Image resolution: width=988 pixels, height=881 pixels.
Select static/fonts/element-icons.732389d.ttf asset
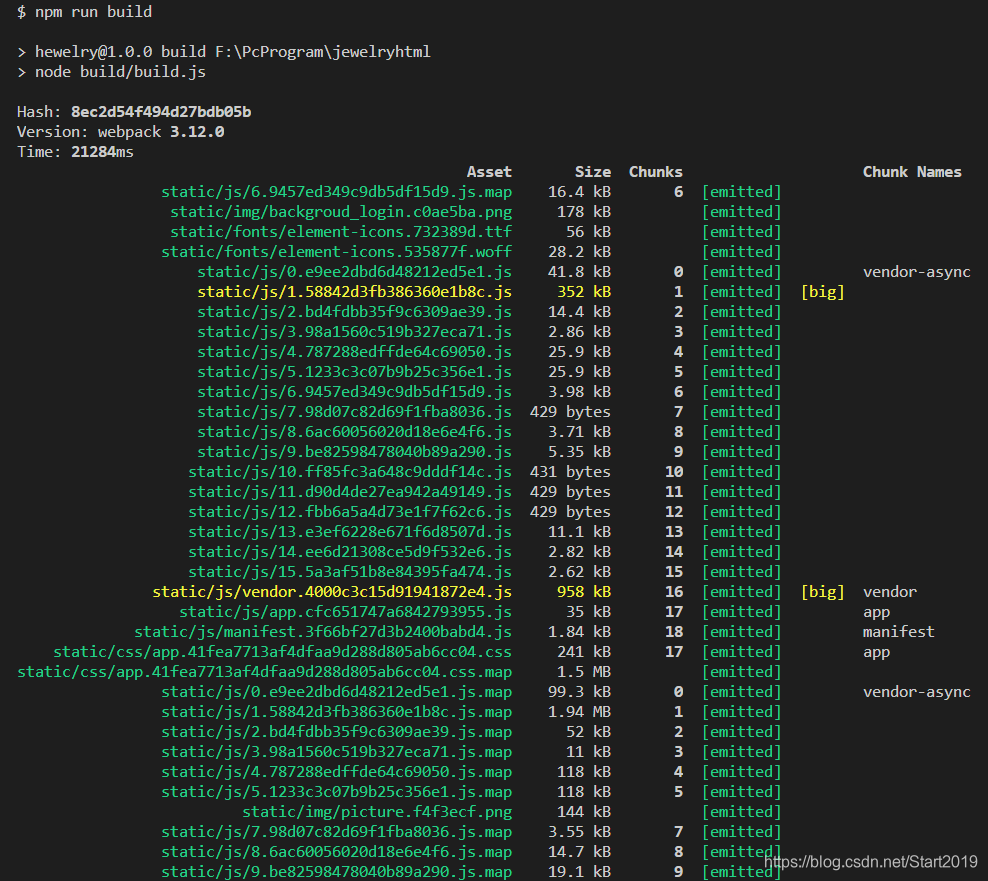pyautogui.click(x=341, y=232)
